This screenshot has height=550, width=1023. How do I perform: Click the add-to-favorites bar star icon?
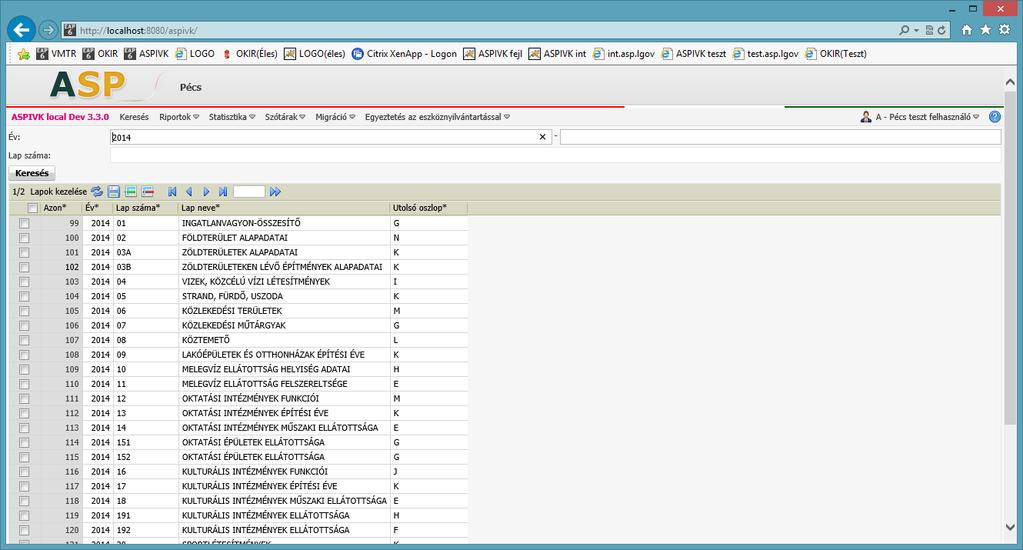(23, 53)
